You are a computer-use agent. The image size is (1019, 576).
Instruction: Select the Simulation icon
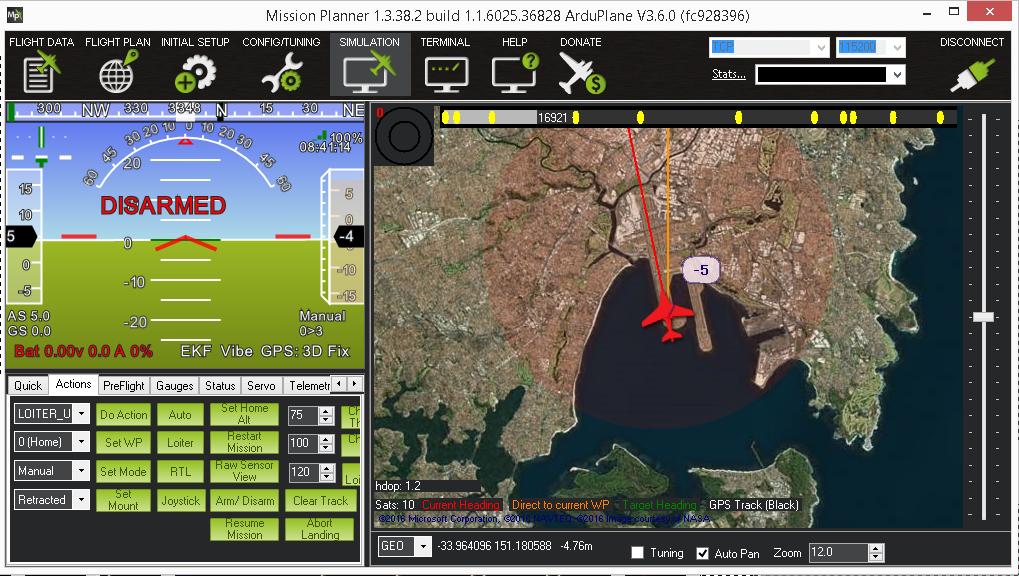coord(369,68)
